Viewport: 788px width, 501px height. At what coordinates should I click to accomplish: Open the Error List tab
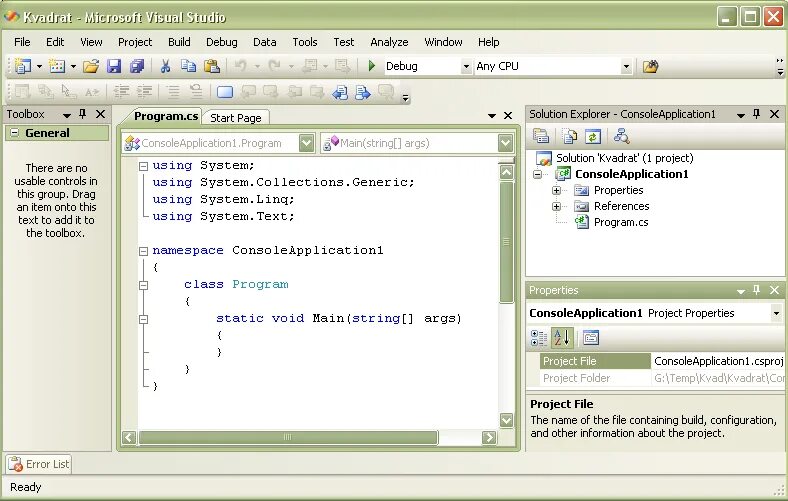[39, 464]
